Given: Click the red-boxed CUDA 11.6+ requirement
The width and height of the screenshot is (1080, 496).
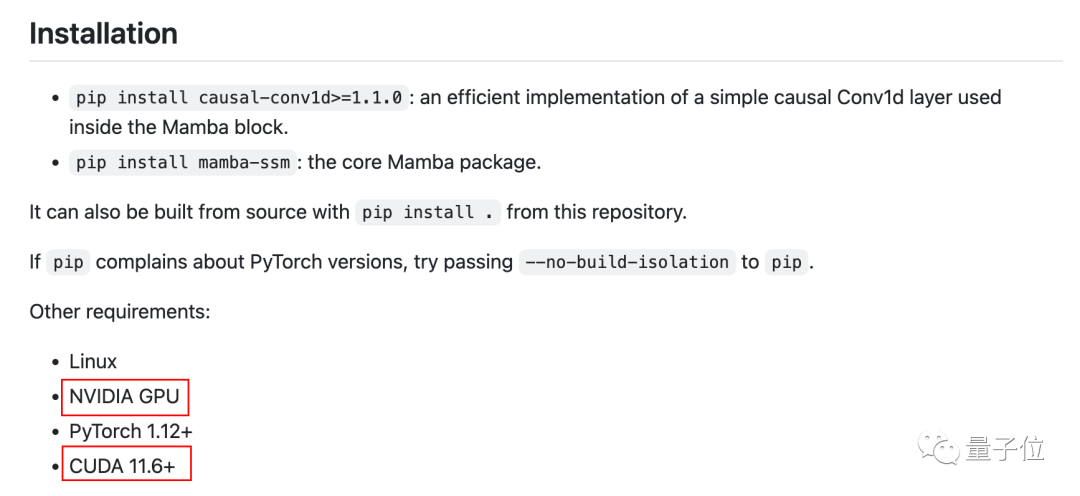Looking at the screenshot, I should click(125, 466).
